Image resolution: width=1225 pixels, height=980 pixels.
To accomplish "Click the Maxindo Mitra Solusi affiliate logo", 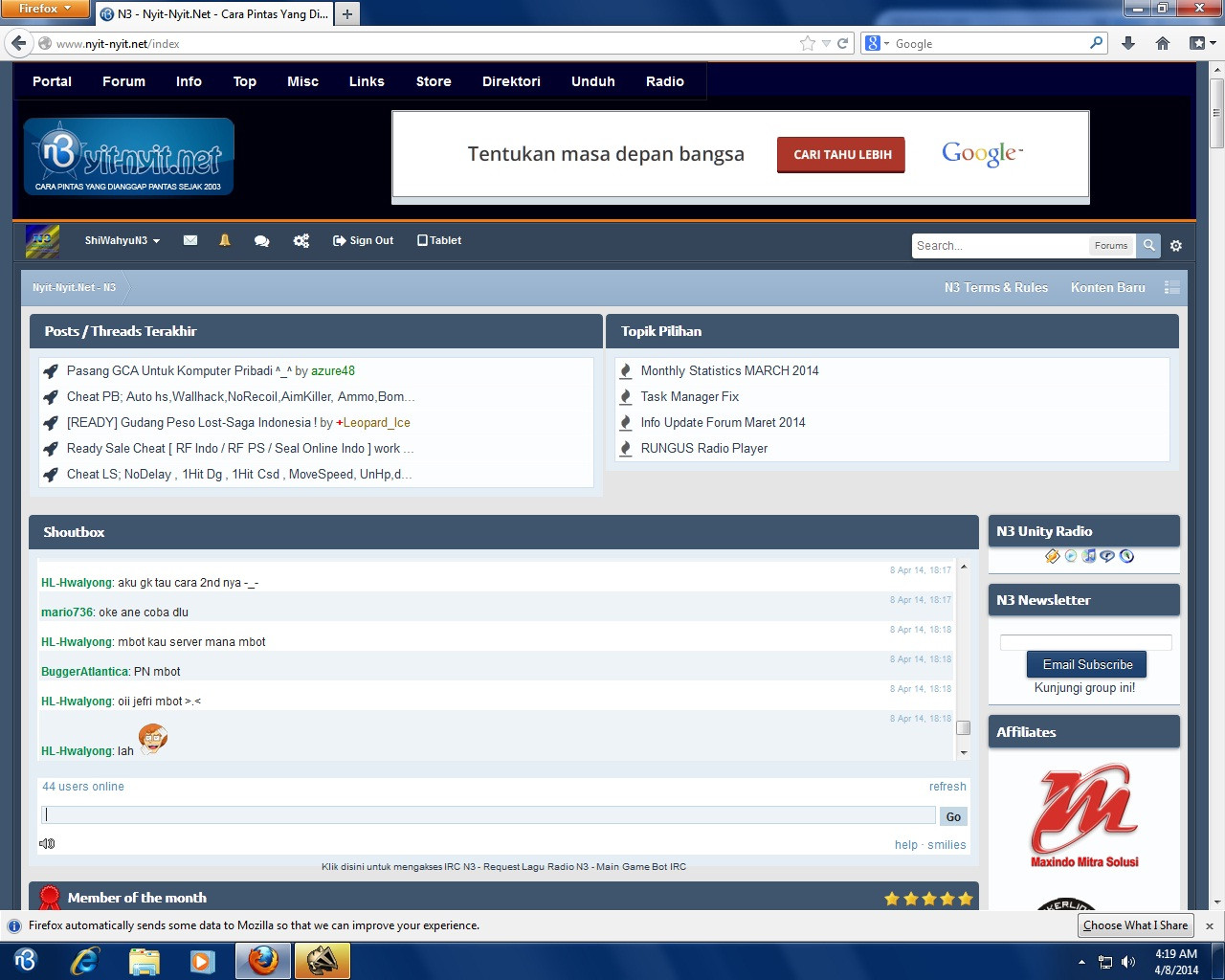I will [x=1084, y=816].
